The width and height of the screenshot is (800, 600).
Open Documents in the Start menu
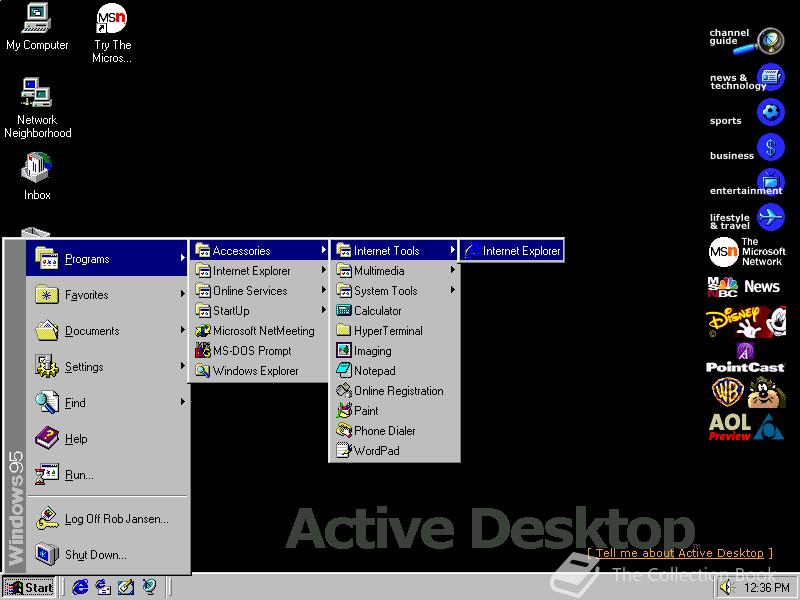(x=107, y=331)
